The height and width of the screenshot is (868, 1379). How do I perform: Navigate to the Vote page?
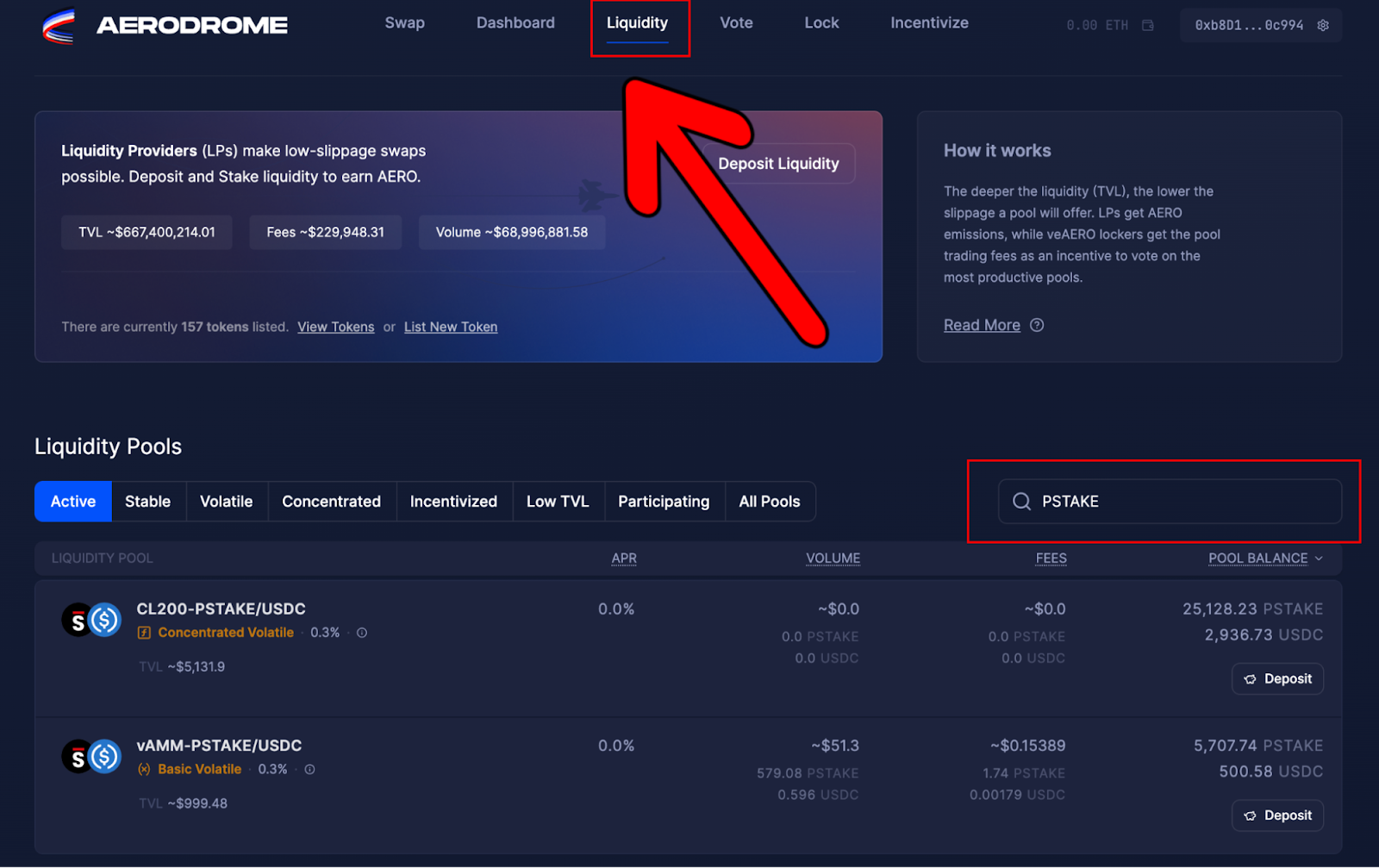coord(736,23)
